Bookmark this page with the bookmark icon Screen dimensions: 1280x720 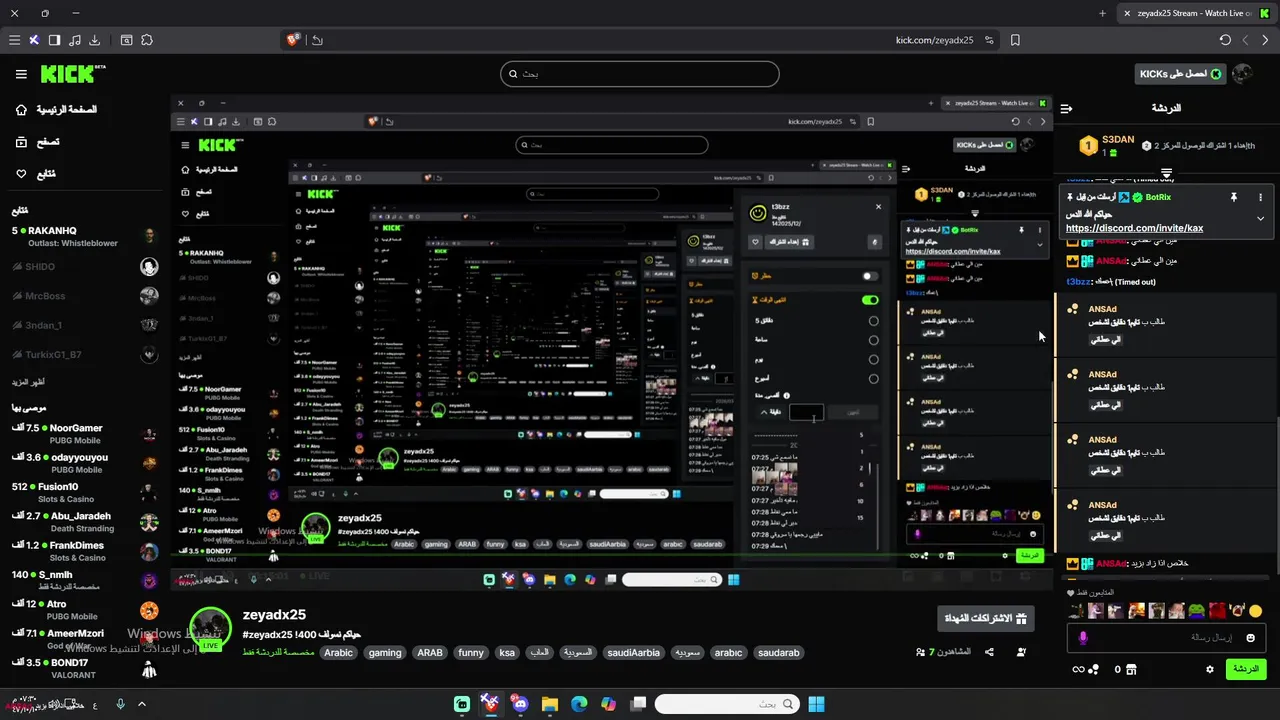click(x=1015, y=40)
